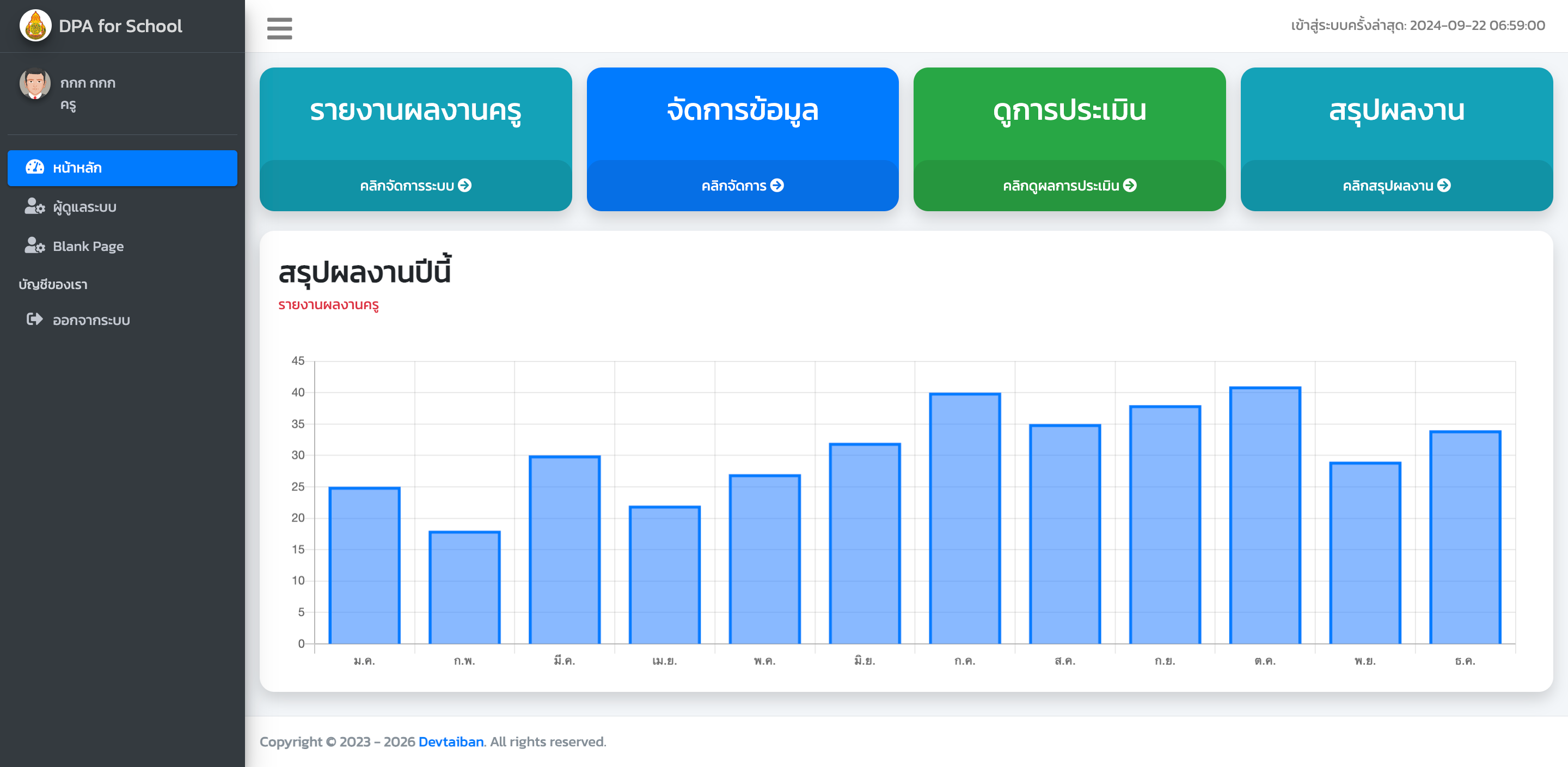The image size is (1568, 767).
Task: Click the DPA for School logo
Action: 35,26
